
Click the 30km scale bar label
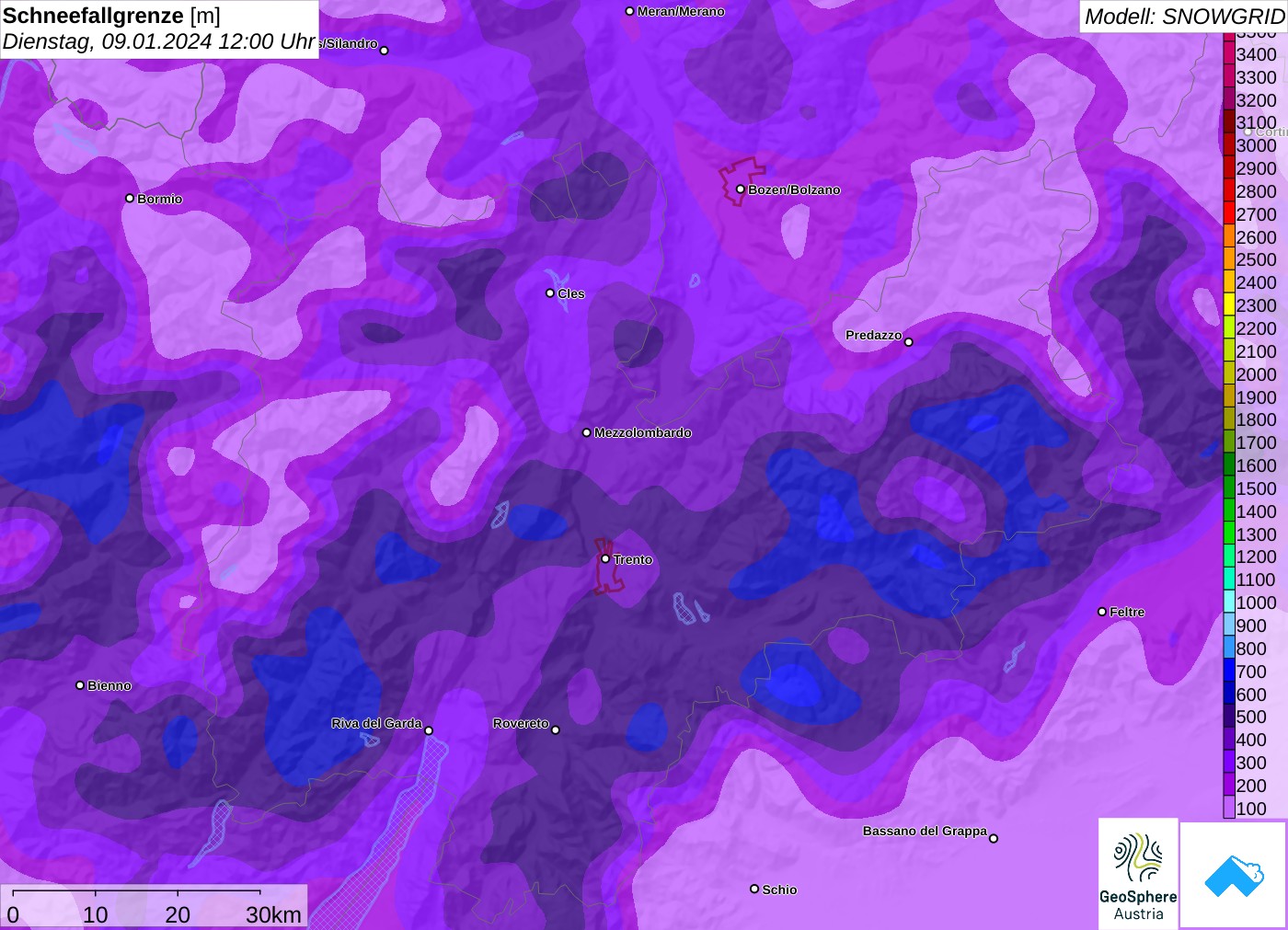coord(273,914)
